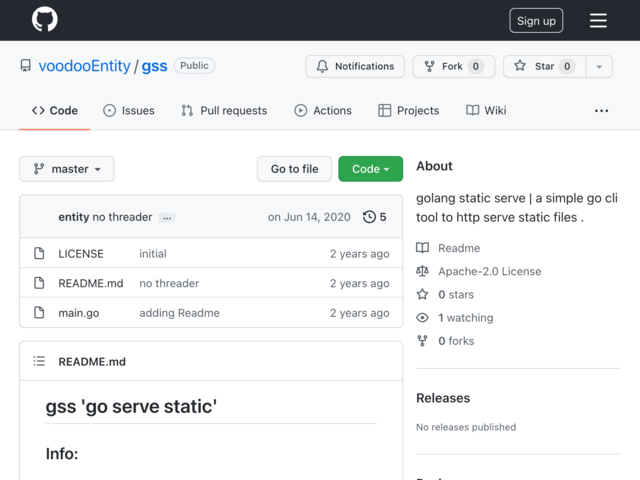Click the Sign up button
This screenshot has height=480, width=640.
click(x=536, y=20)
